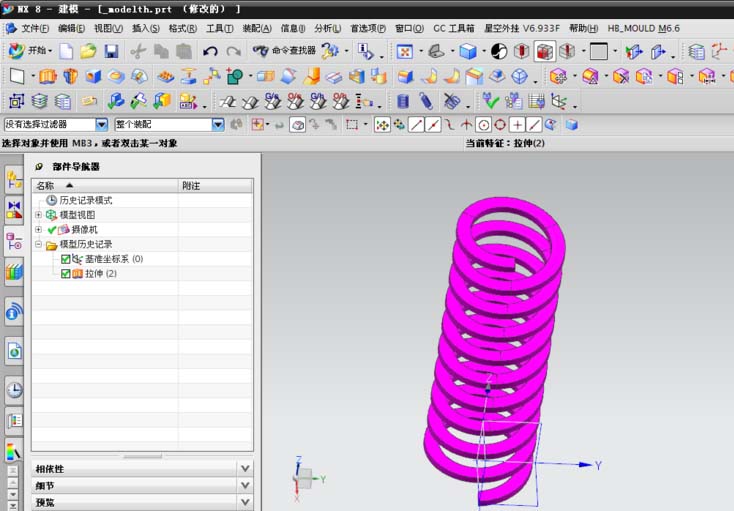Image resolution: width=734 pixels, height=511 pixels.
Task: Uncheck the 基准坐标系 (0) checkbox
Action: (66, 259)
